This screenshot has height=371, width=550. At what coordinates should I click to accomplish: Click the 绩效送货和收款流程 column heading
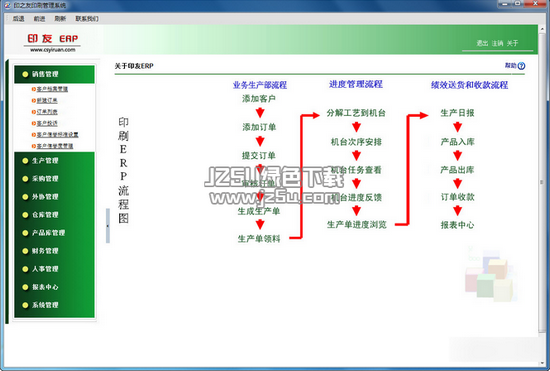469,85
